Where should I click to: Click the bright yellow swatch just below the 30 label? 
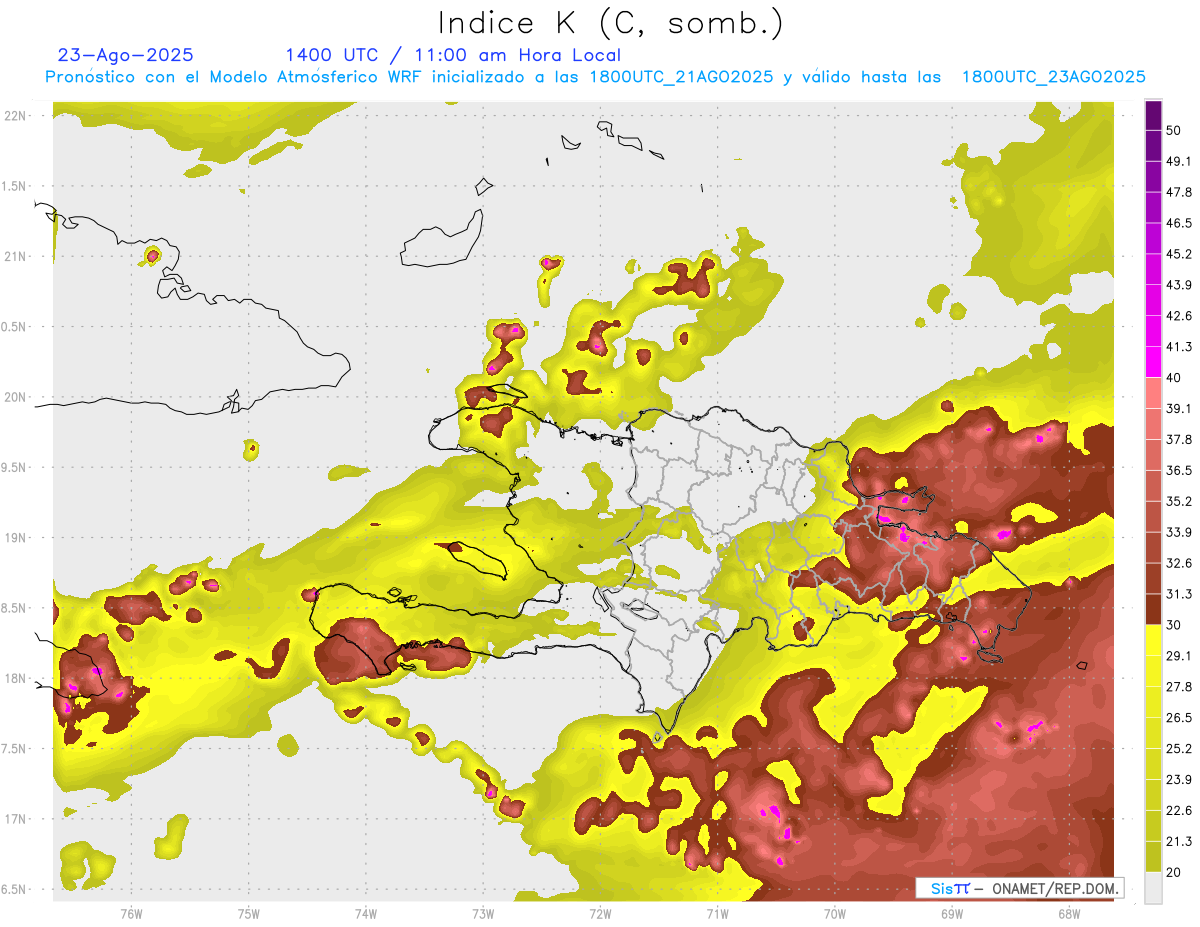[1153, 641]
